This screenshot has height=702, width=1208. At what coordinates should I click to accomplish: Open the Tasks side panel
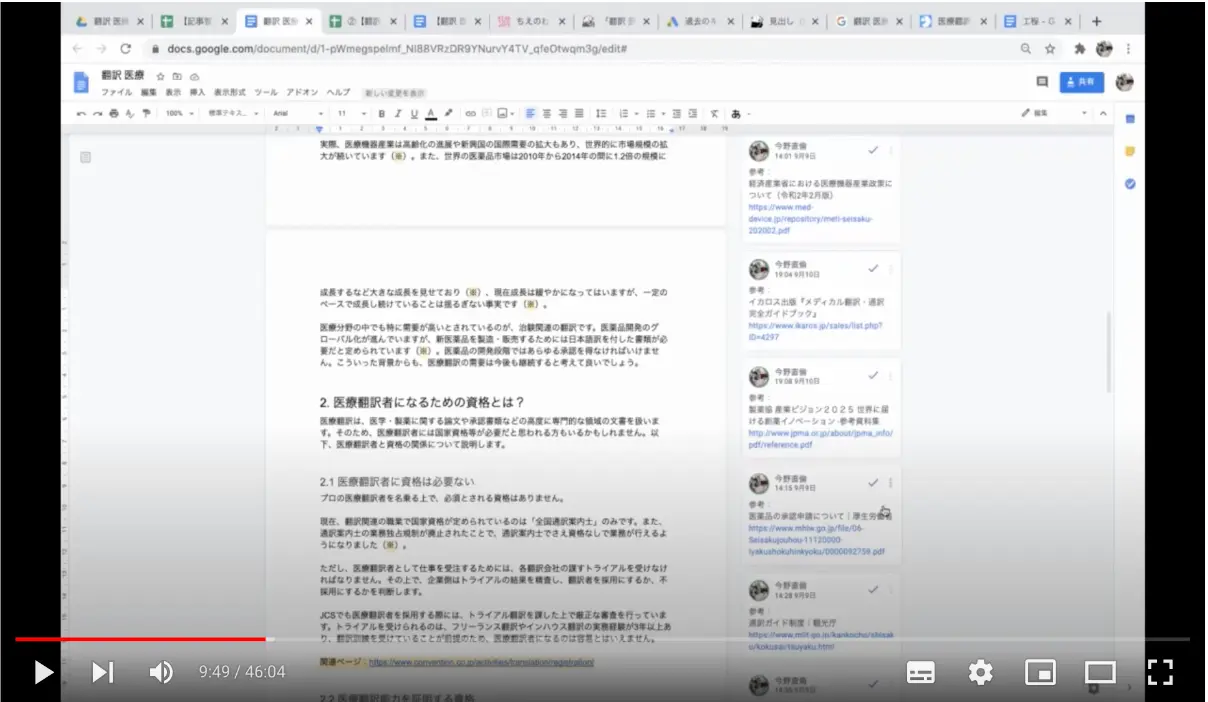click(x=1130, y=184)
